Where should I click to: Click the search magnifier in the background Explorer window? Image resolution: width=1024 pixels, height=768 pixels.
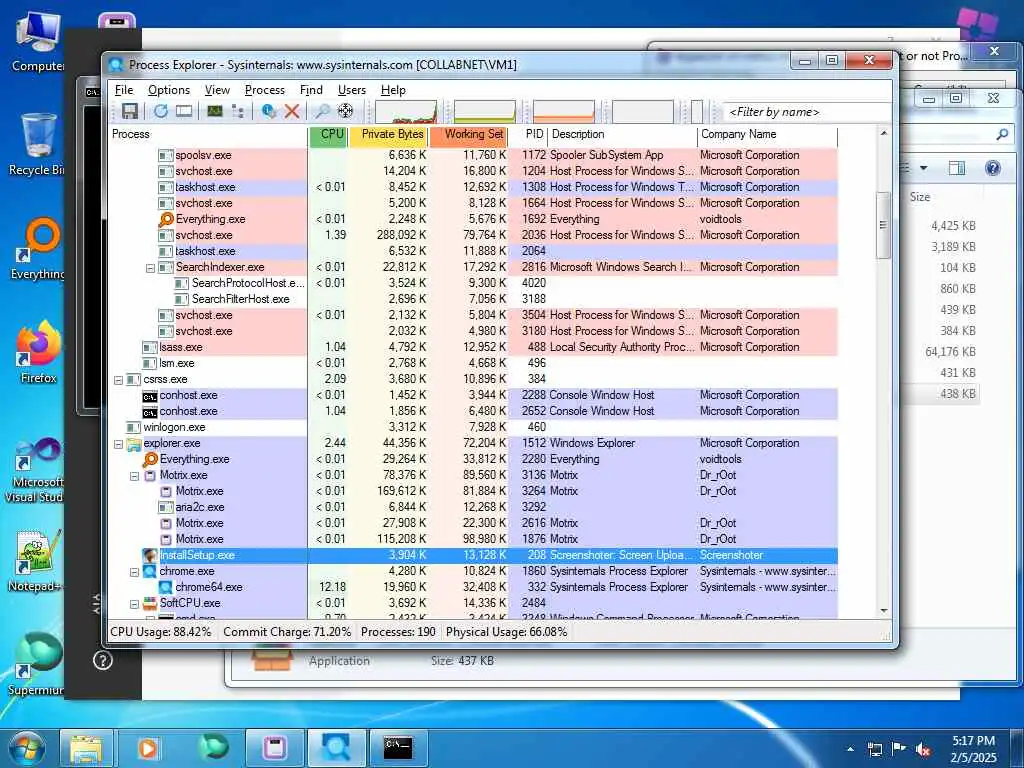pos(1002,134)
